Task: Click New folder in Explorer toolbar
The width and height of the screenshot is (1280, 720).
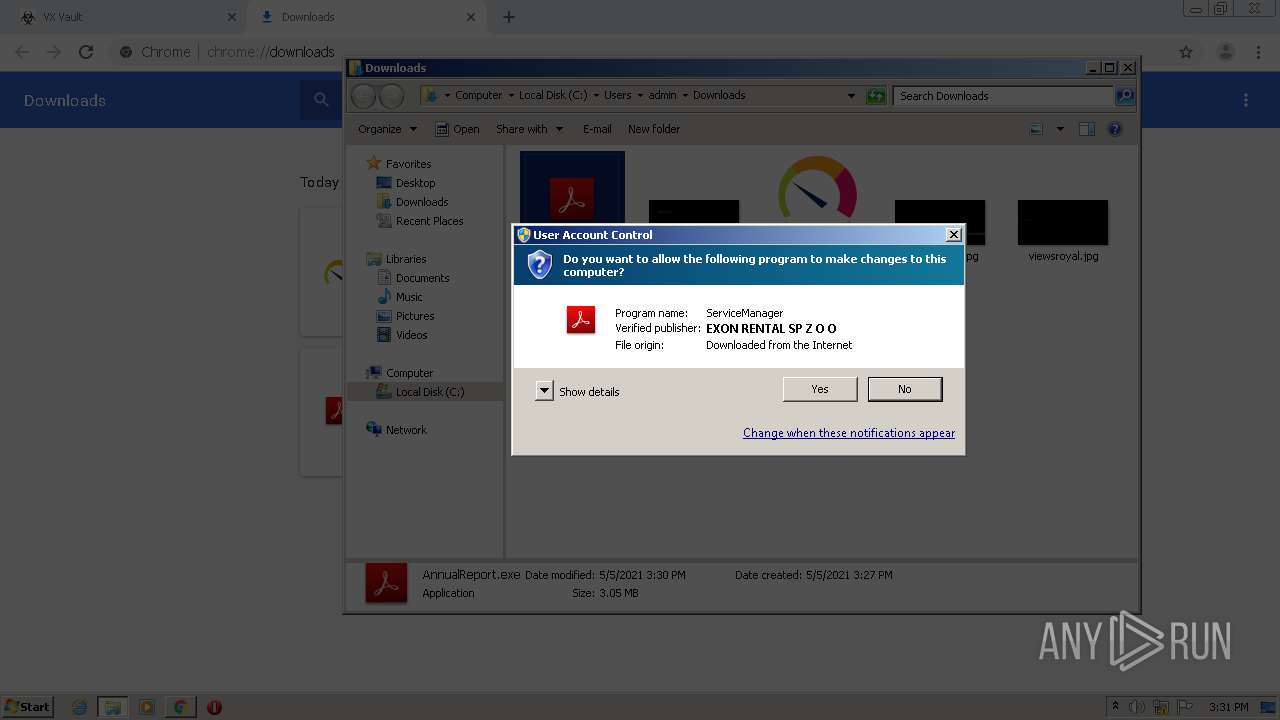Action: click(x=653, y=129)
